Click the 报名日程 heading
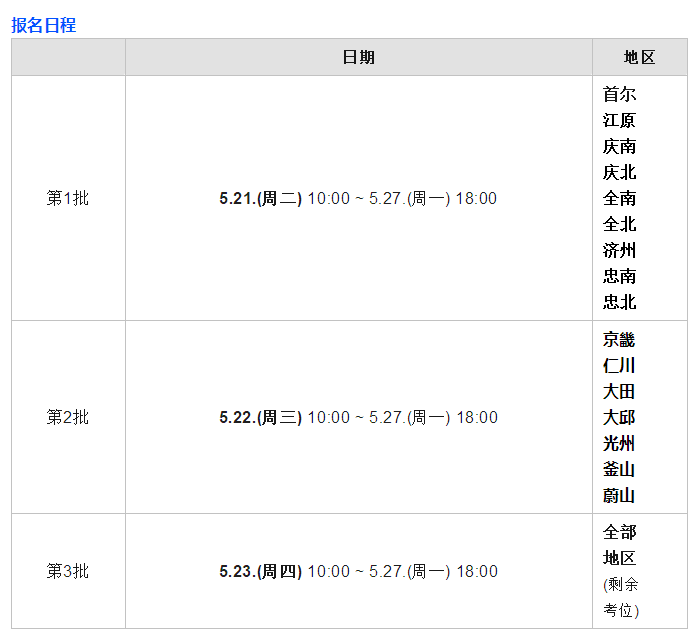This screenshot has height=640, width=699. coord(43,25)
